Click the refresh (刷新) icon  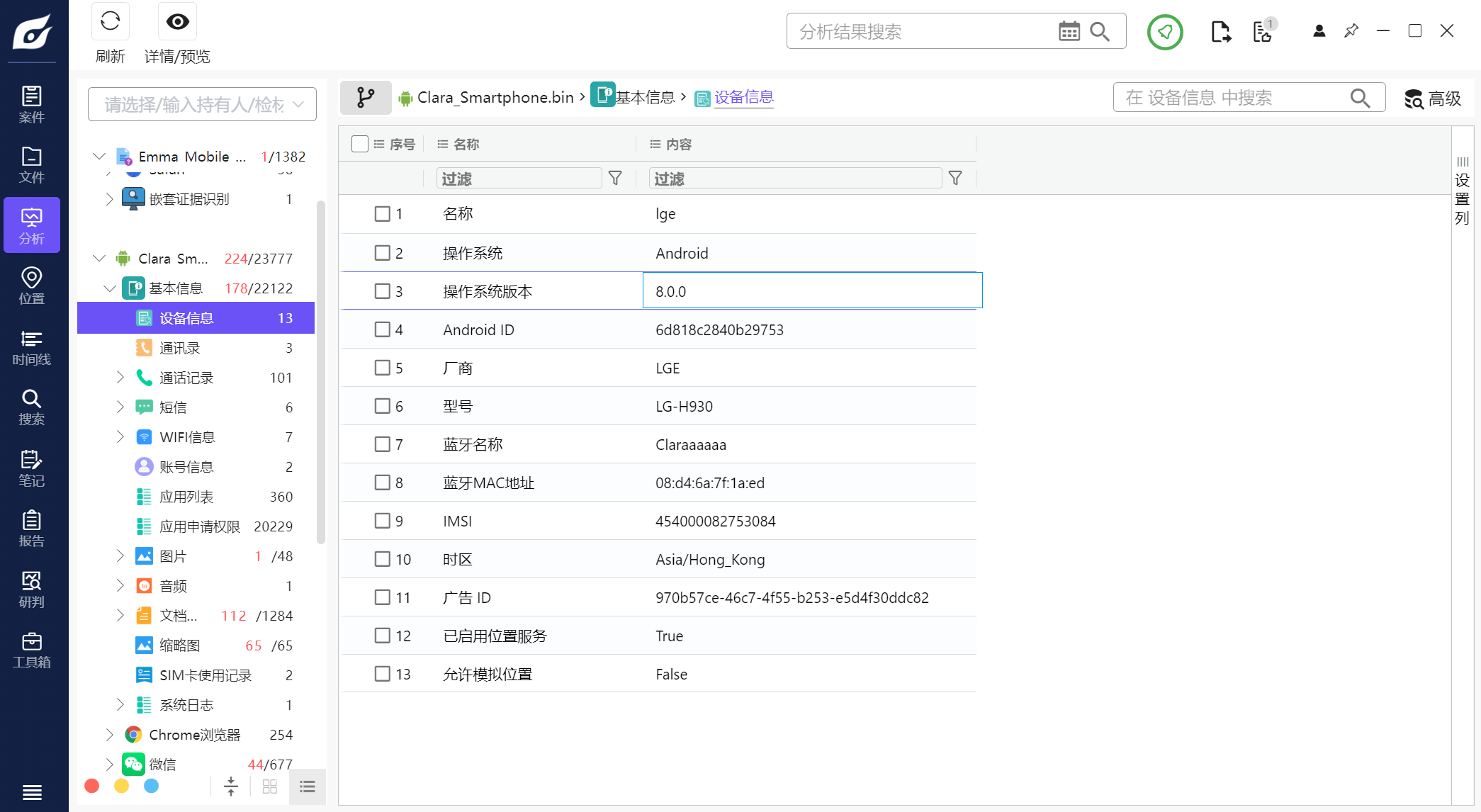click(x=110, y=22)
